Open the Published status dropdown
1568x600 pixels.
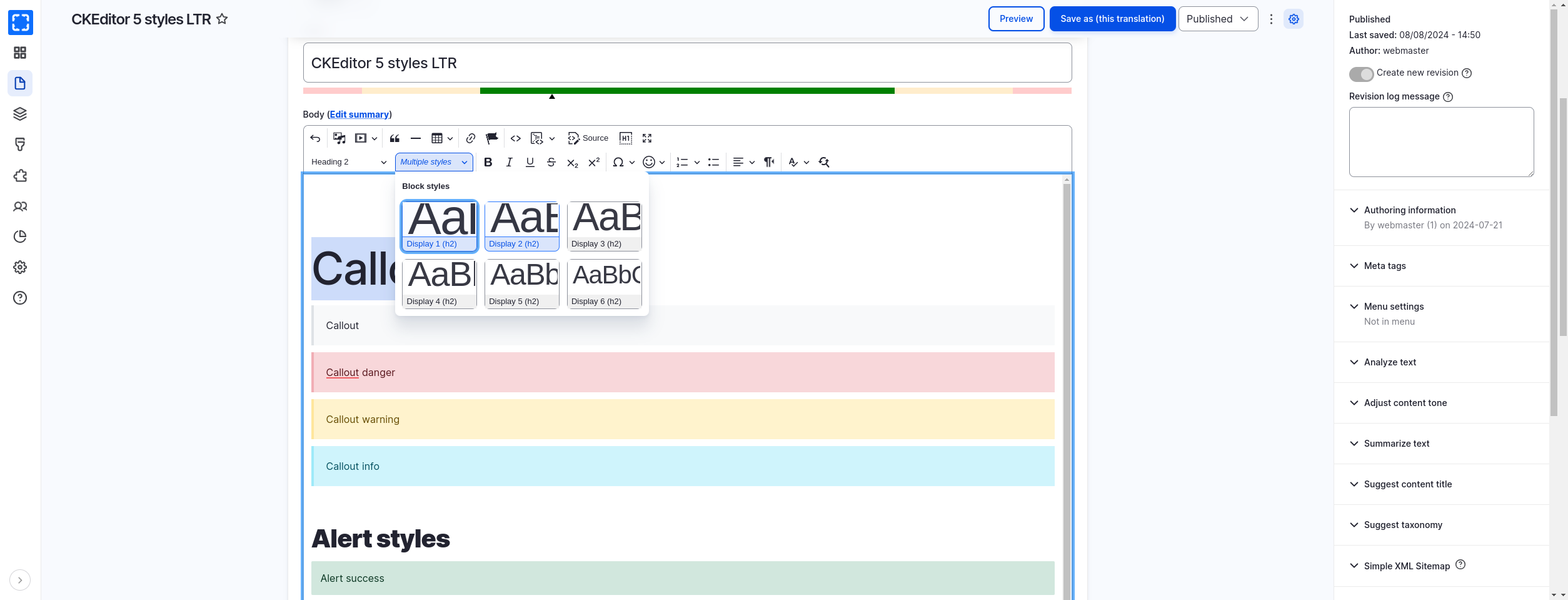click(1218, 19)
